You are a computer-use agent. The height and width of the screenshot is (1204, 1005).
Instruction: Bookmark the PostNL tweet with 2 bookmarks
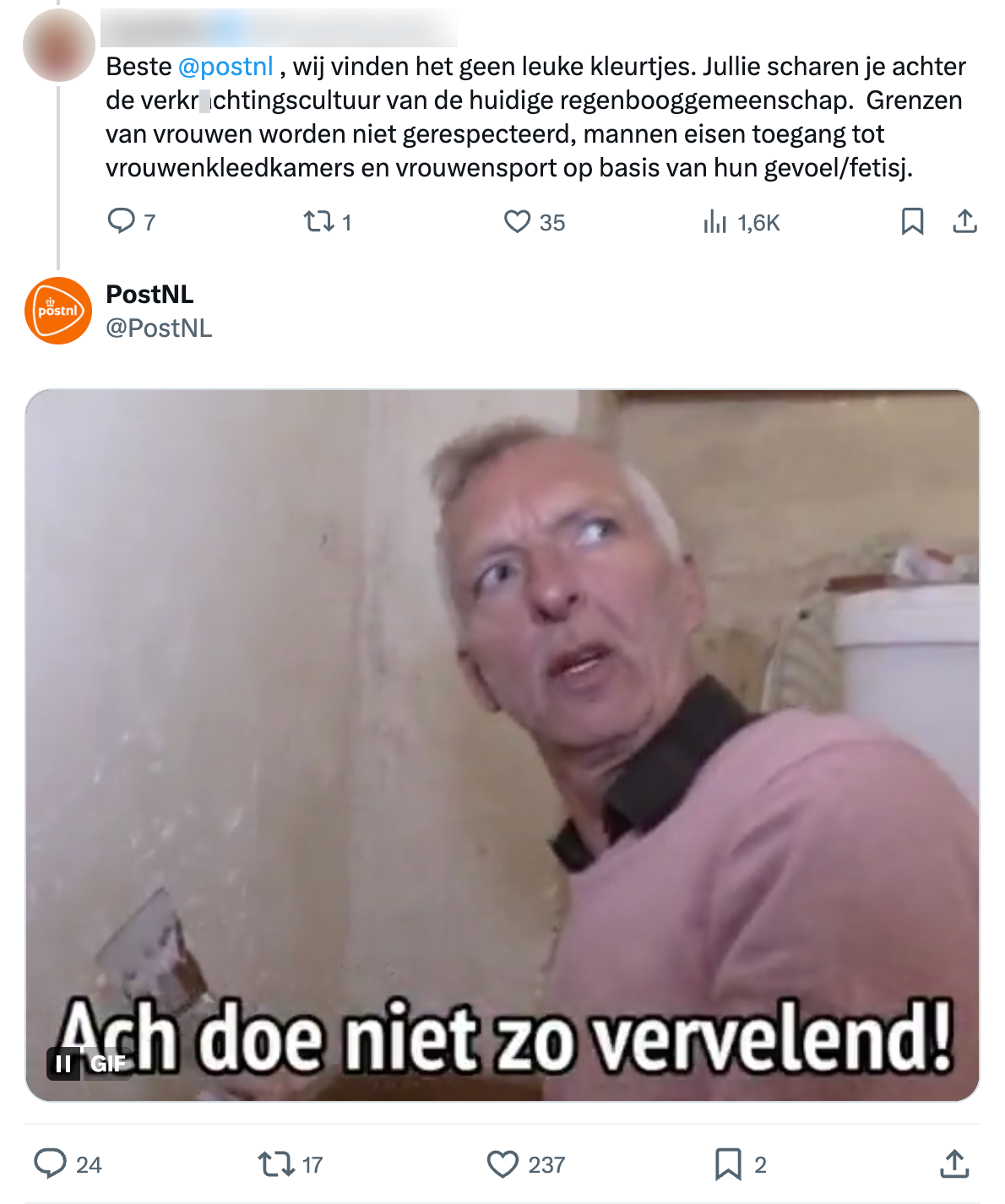[x=741, y=1164]
